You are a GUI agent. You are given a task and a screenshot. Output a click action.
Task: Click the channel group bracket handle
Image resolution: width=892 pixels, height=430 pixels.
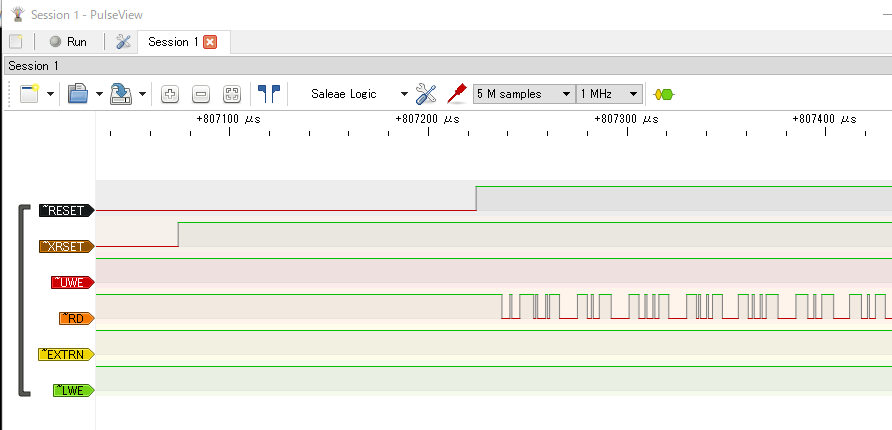[x=24, y=300]
